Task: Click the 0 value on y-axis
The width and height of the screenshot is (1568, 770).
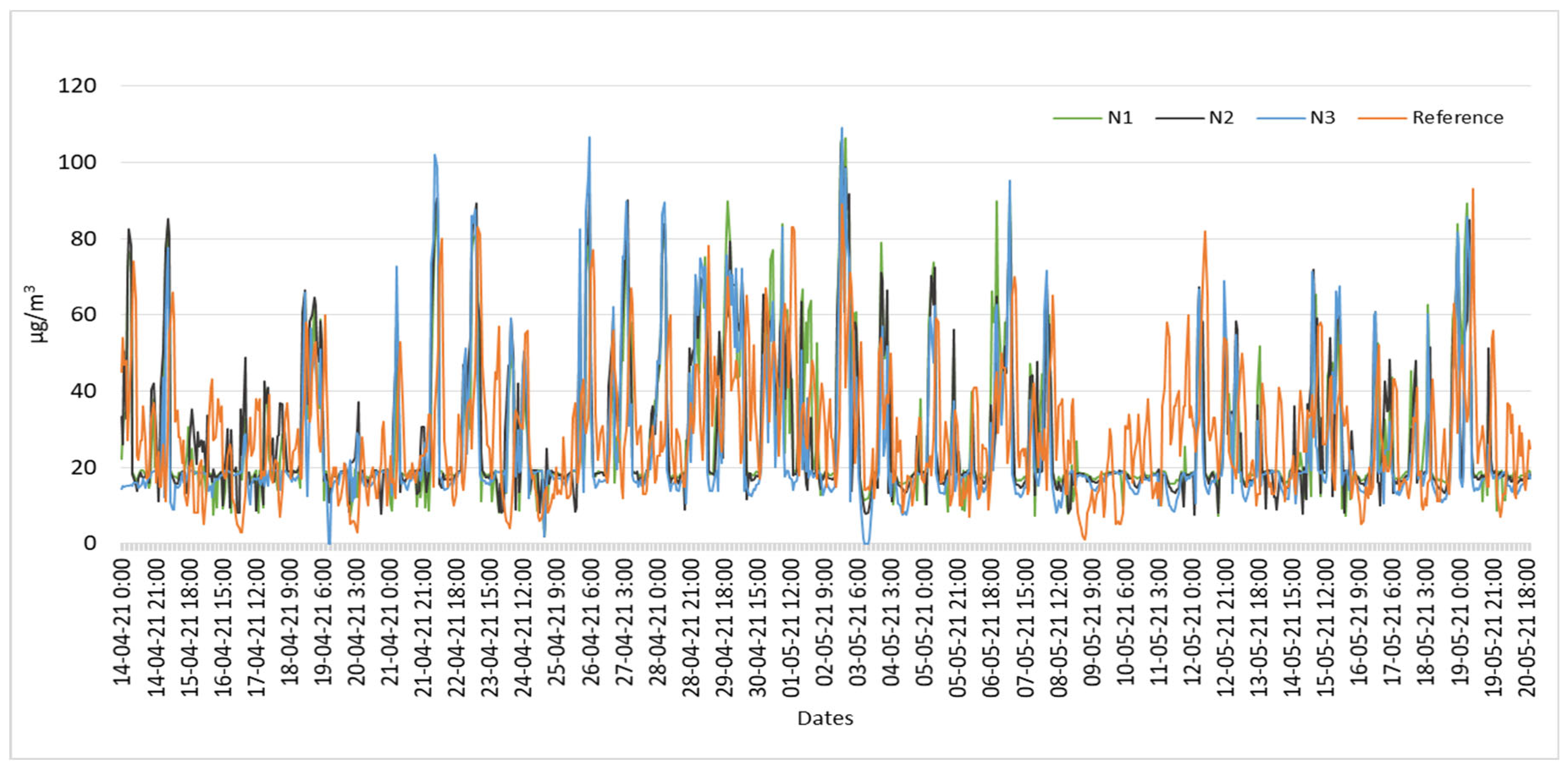Action: coord(89,543)
